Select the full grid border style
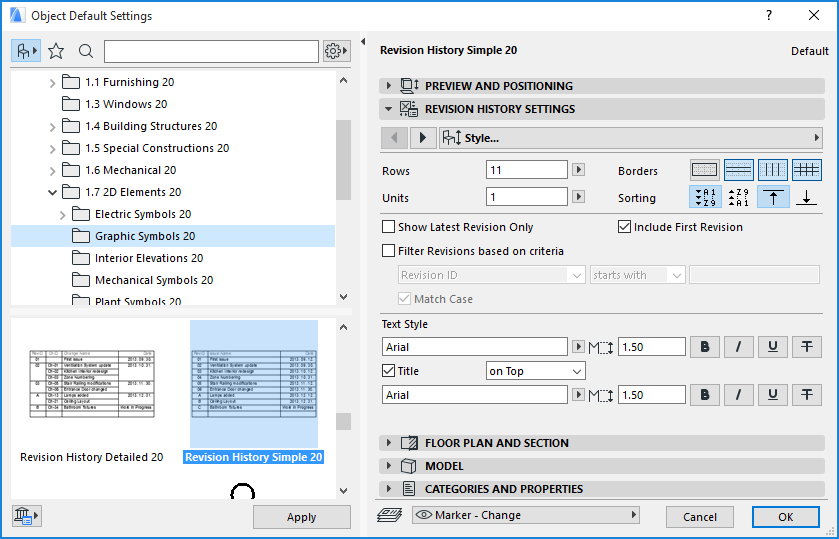This screenshot has height=539, width=839. click(x=806, y=170)
